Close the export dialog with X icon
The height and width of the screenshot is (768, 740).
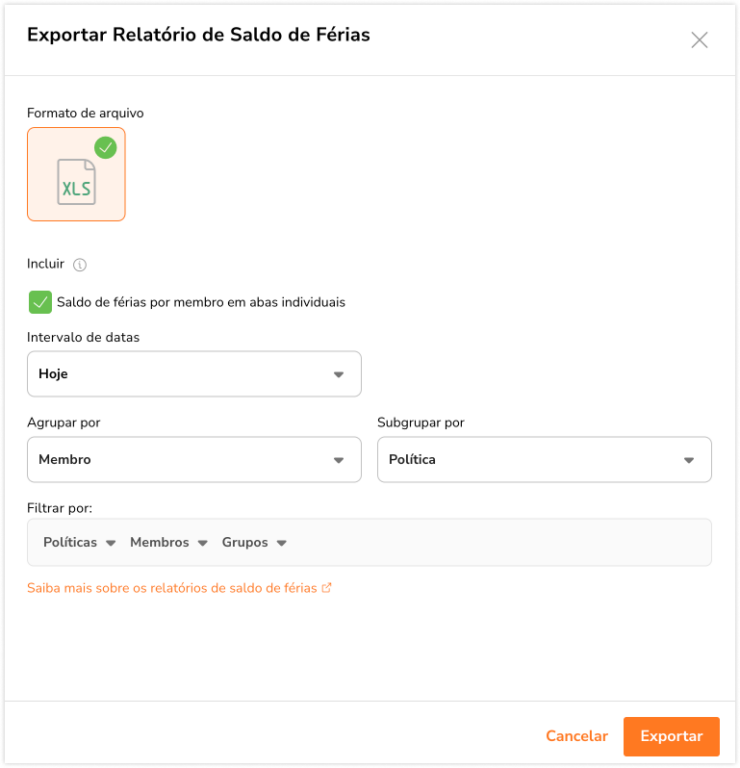699,40
